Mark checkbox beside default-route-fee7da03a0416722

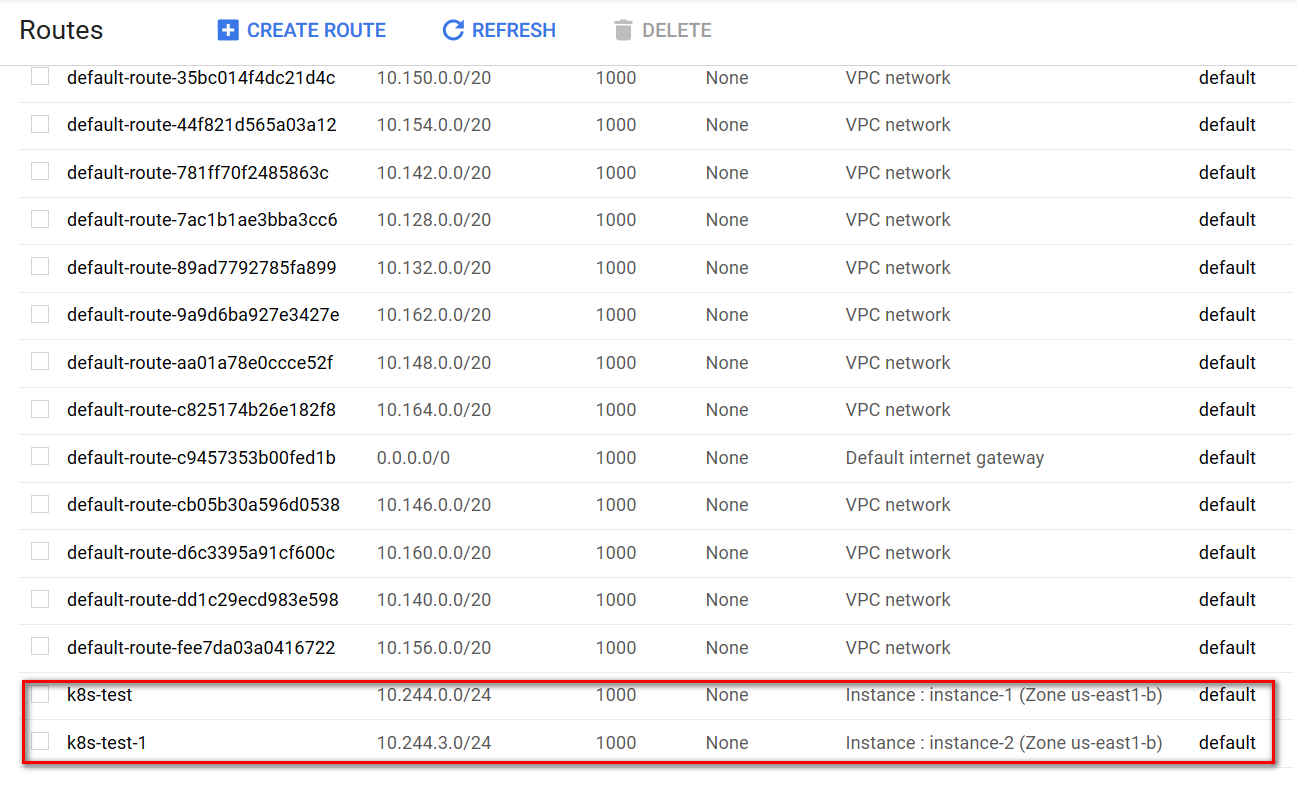(x=40, y=646)
